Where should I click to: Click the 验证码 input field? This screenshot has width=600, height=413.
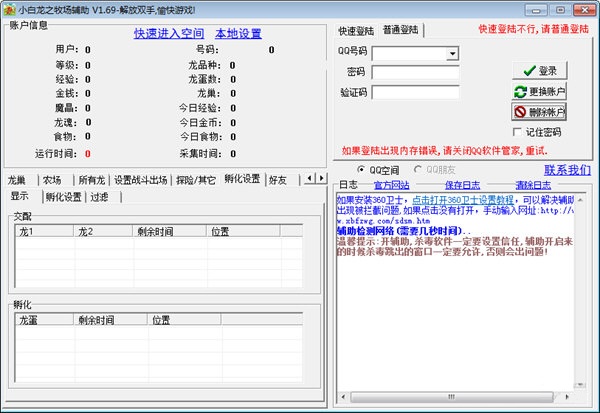click(416, 92)
